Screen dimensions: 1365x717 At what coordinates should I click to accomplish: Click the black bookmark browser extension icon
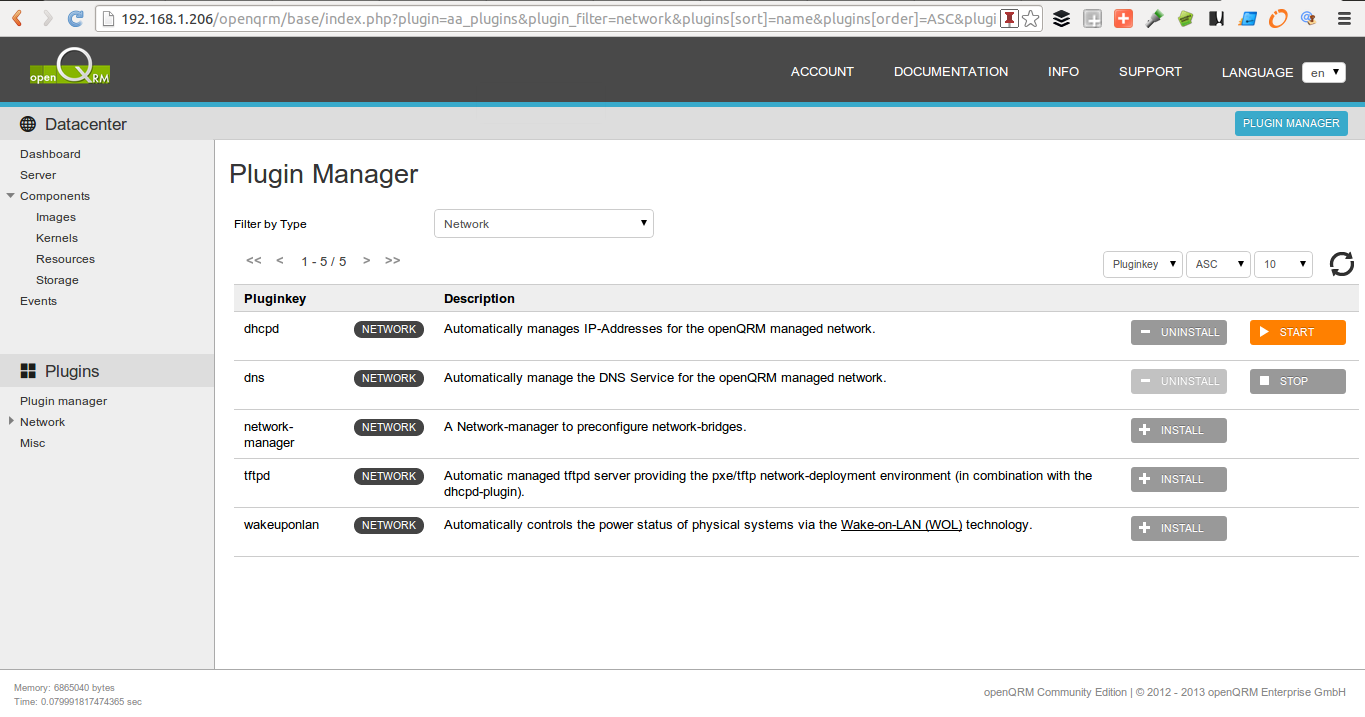pos(1216,18)
